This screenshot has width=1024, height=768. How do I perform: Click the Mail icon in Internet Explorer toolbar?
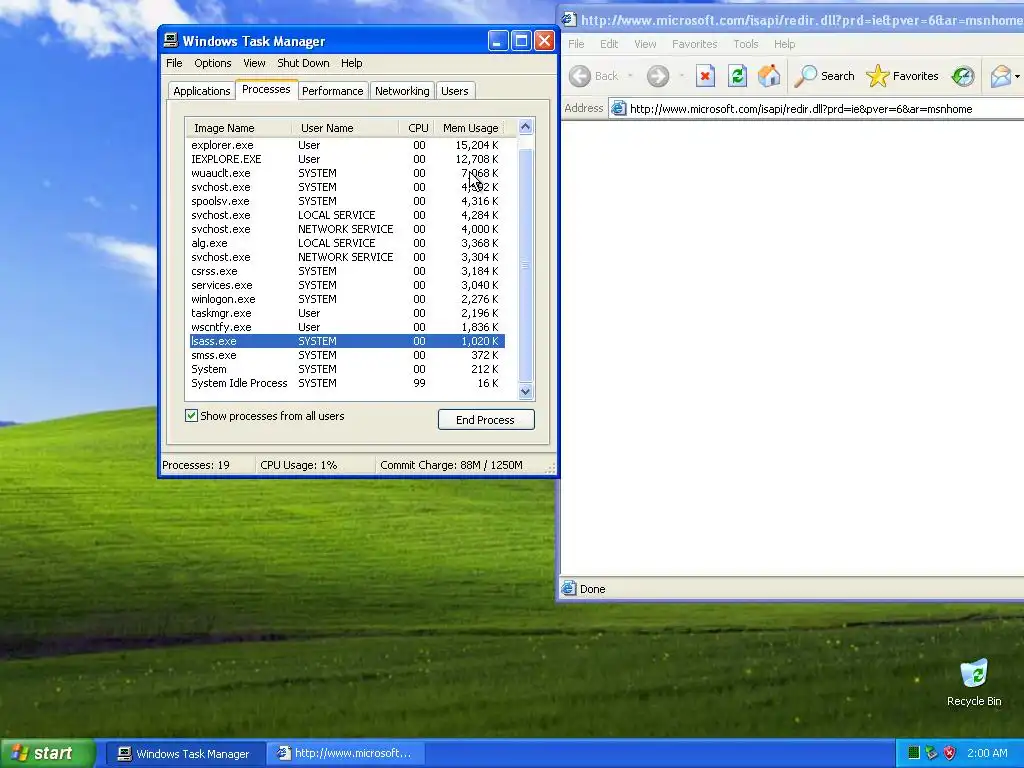[1000, 76]
